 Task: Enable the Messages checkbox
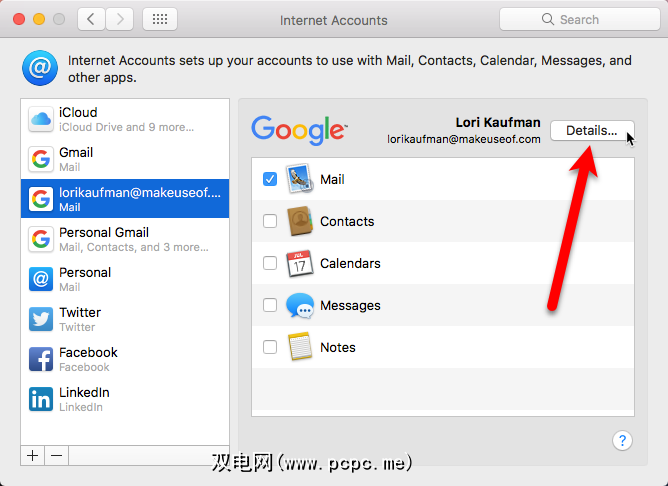(x=270, y=305)
